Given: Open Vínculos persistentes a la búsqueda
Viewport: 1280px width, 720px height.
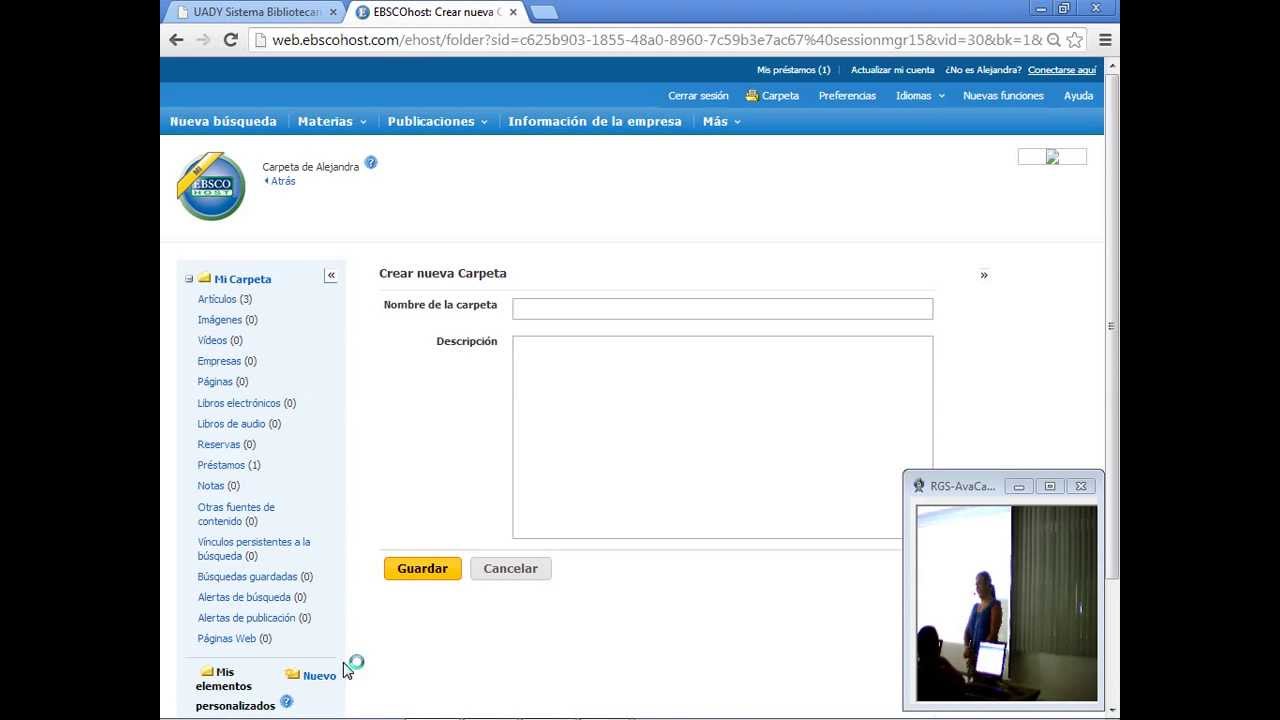Looking at the screenshot, I should click(x=254, y=549).
